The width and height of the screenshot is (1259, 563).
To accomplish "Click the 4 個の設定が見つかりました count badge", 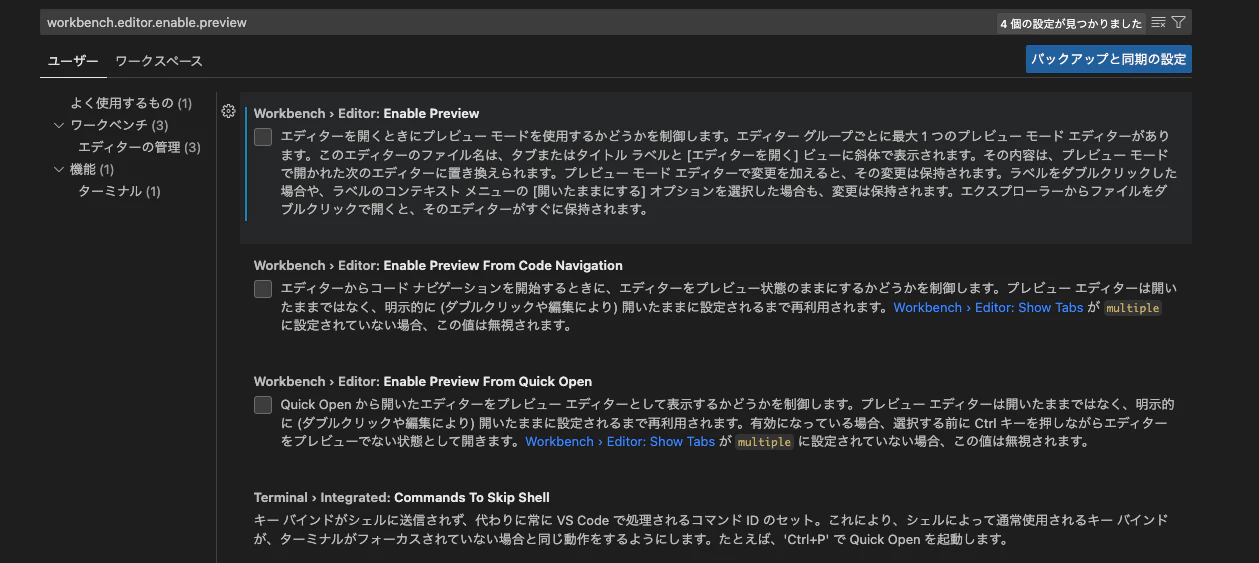I will [1071, 23].
